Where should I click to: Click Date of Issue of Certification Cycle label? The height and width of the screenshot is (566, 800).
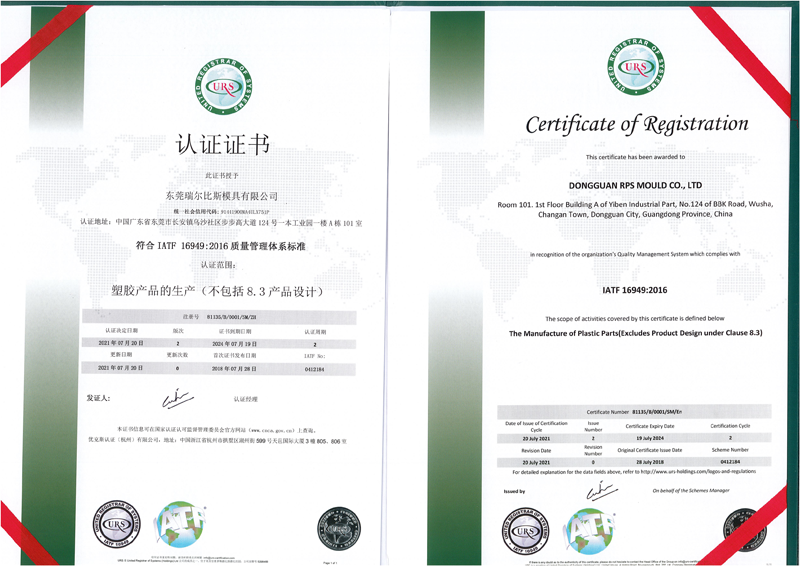coord(536,426)
